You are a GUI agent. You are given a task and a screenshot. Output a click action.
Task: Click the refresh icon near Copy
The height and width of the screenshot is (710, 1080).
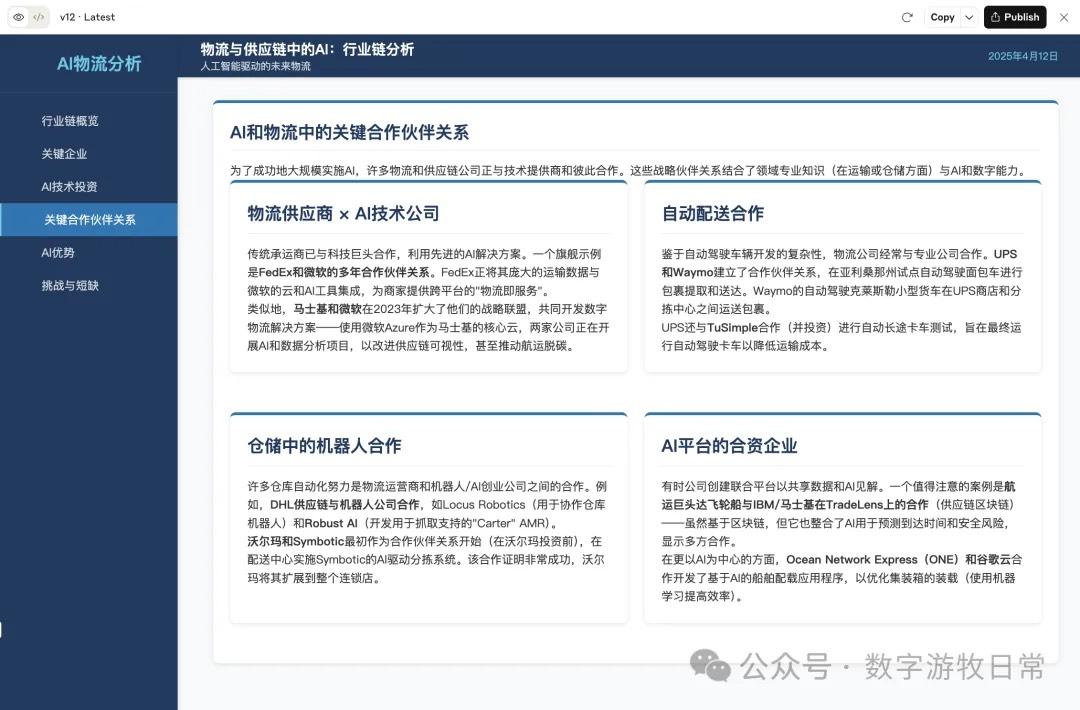pos(904,17)
